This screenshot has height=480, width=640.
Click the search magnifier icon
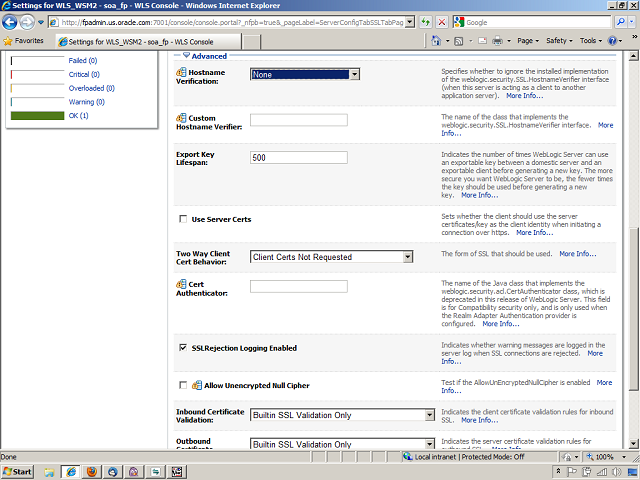coord(620,22)
